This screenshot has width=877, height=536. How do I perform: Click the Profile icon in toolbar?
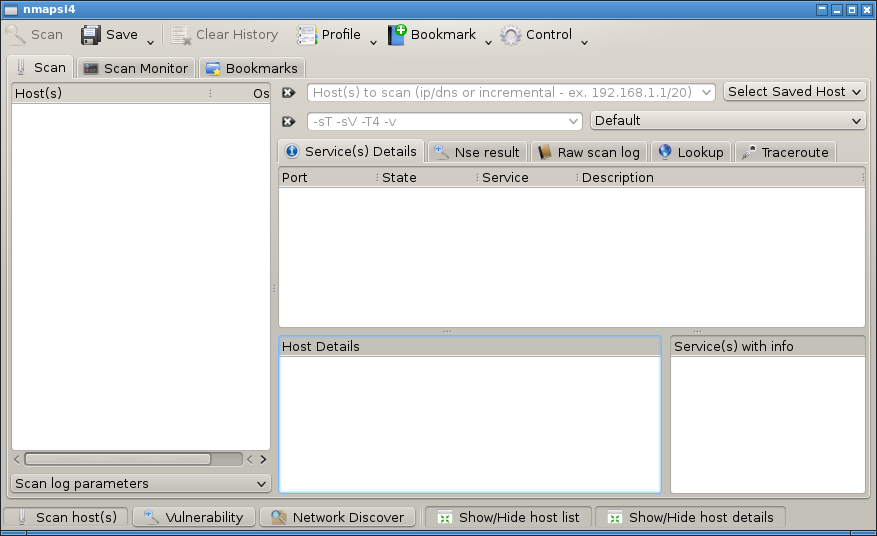pyautogui.click(x=307, y=35)
